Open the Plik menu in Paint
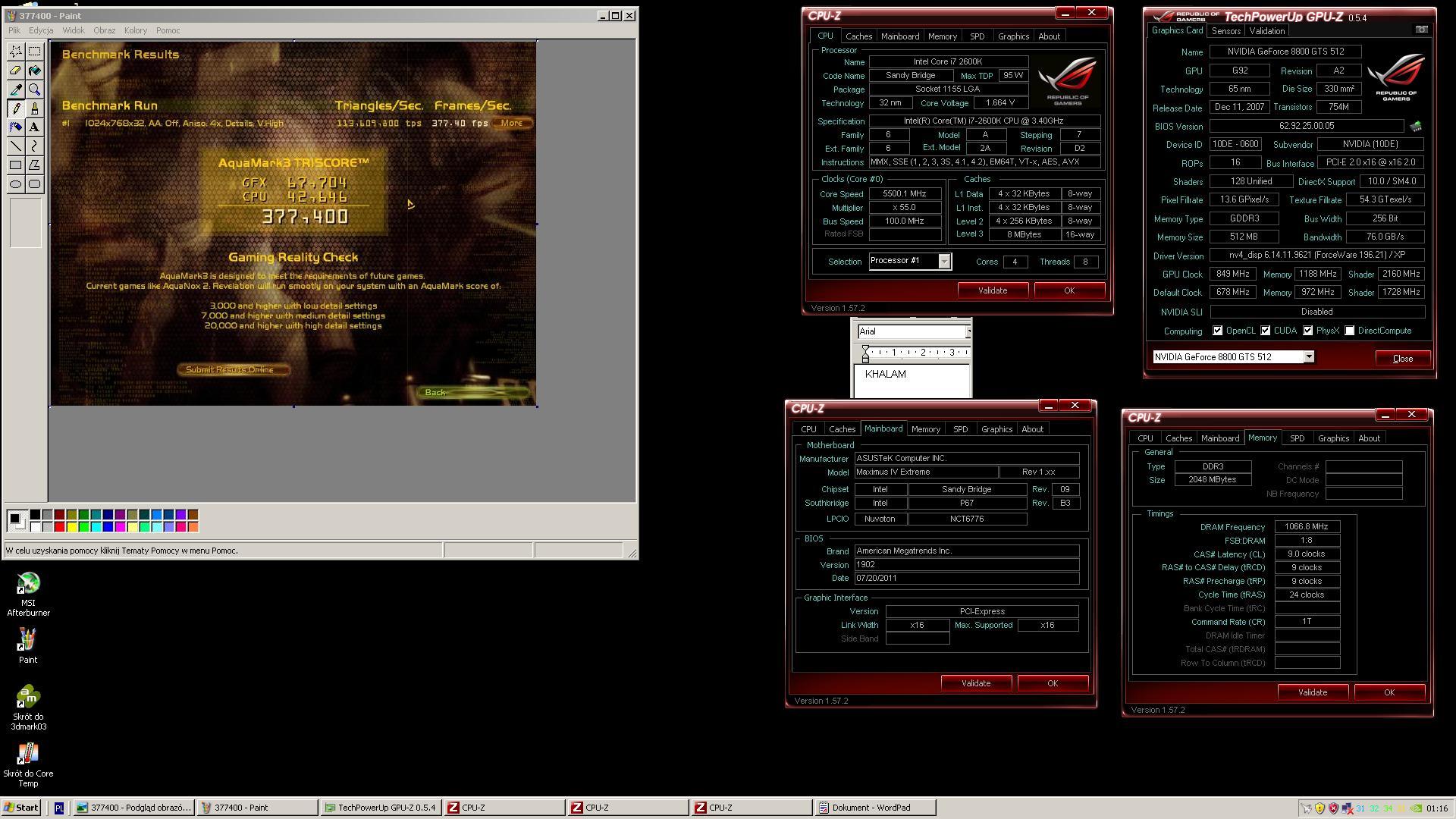1456x819 pixels. (14, 30)
